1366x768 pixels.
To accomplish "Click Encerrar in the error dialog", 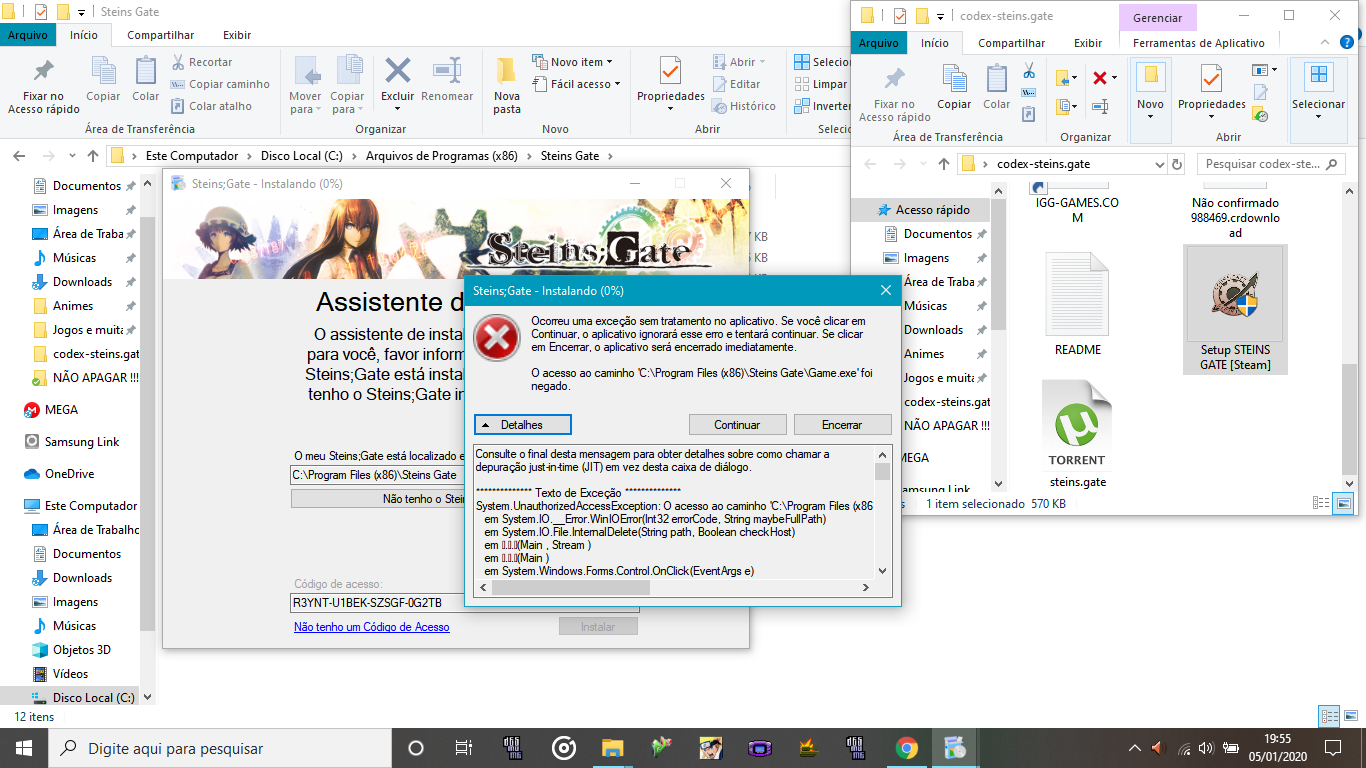I will coord(842,425).
